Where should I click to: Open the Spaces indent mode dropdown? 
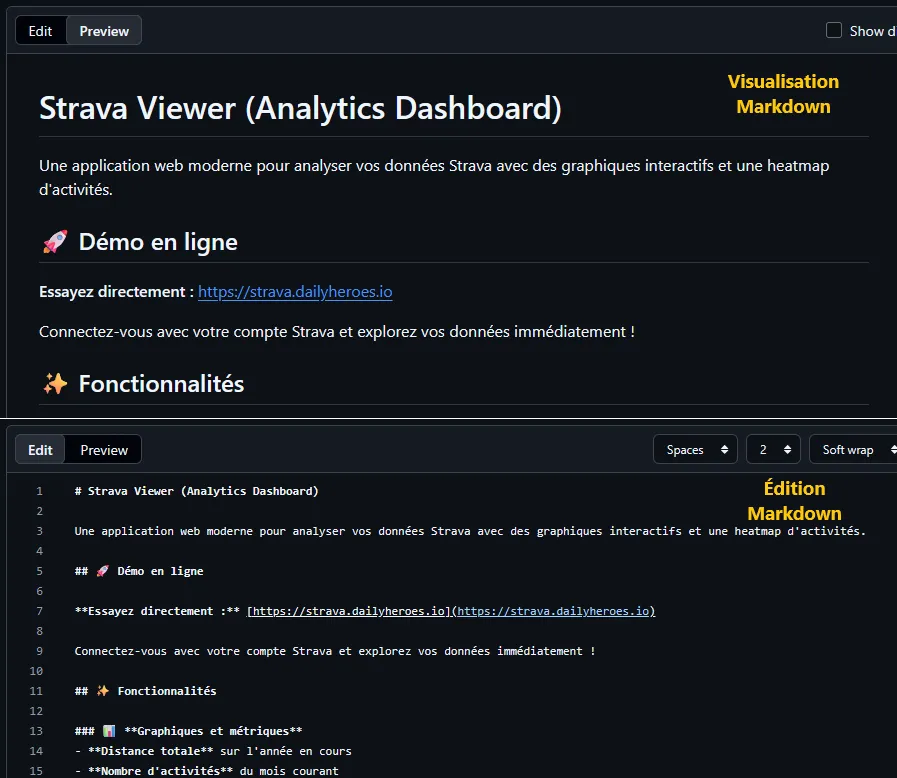696,450
